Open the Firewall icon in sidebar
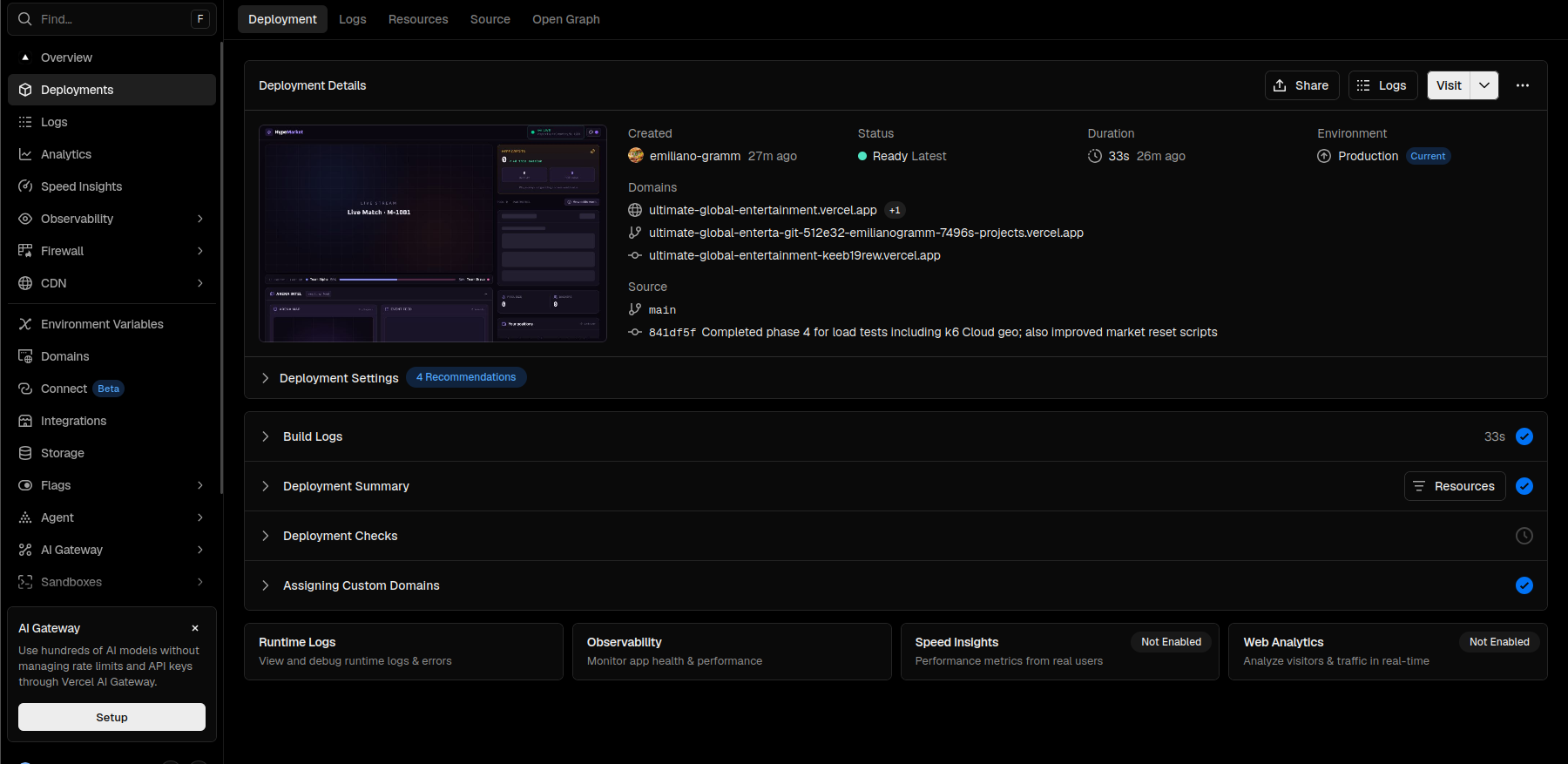This screenshot has width=1568, height=764. (x=25, y=251)
